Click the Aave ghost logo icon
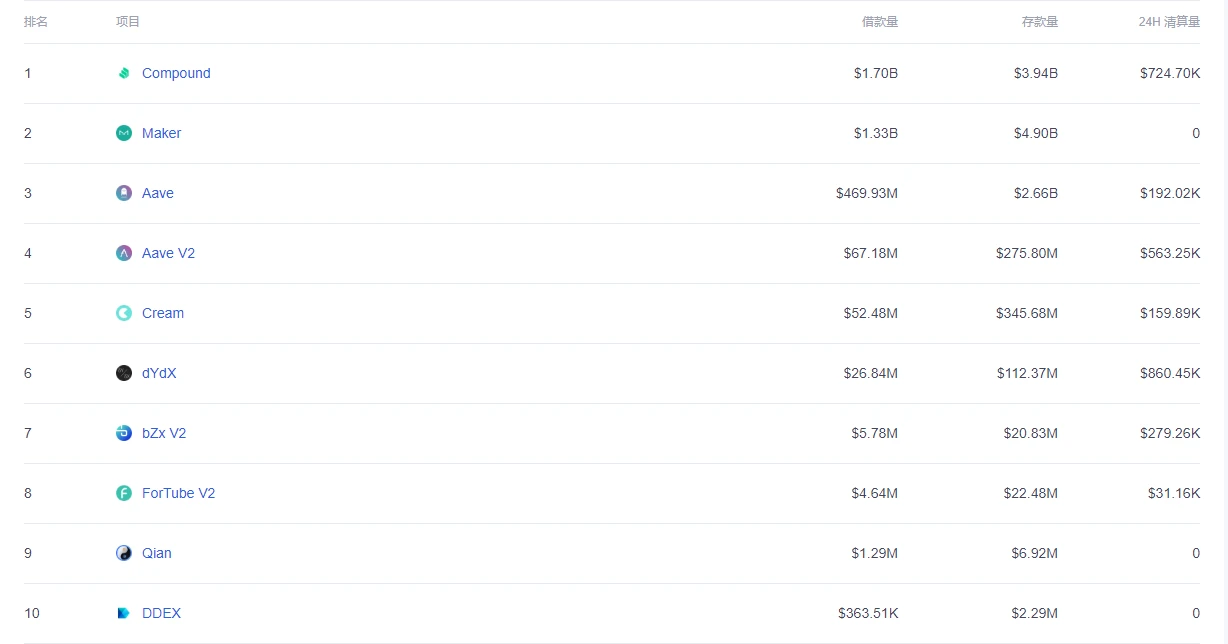1228x644 pixels. point(124,193)
